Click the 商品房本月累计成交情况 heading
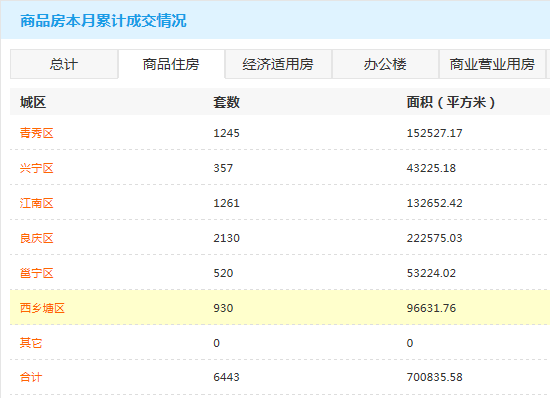The image size is (550, 398). (x=103, y=21)
